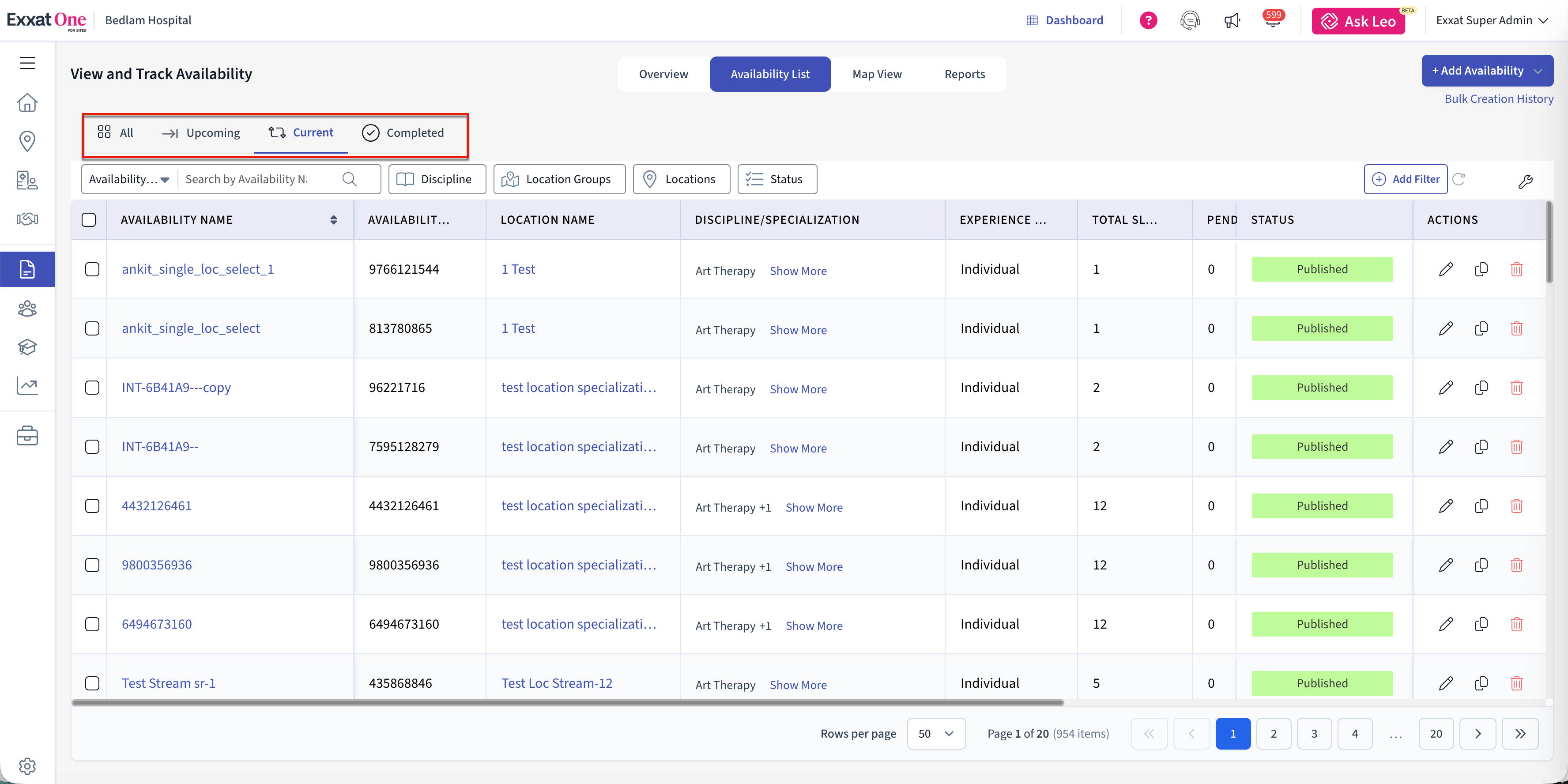Delete INT-6B41A9---copy row via trash icon

click(1516, 388)
